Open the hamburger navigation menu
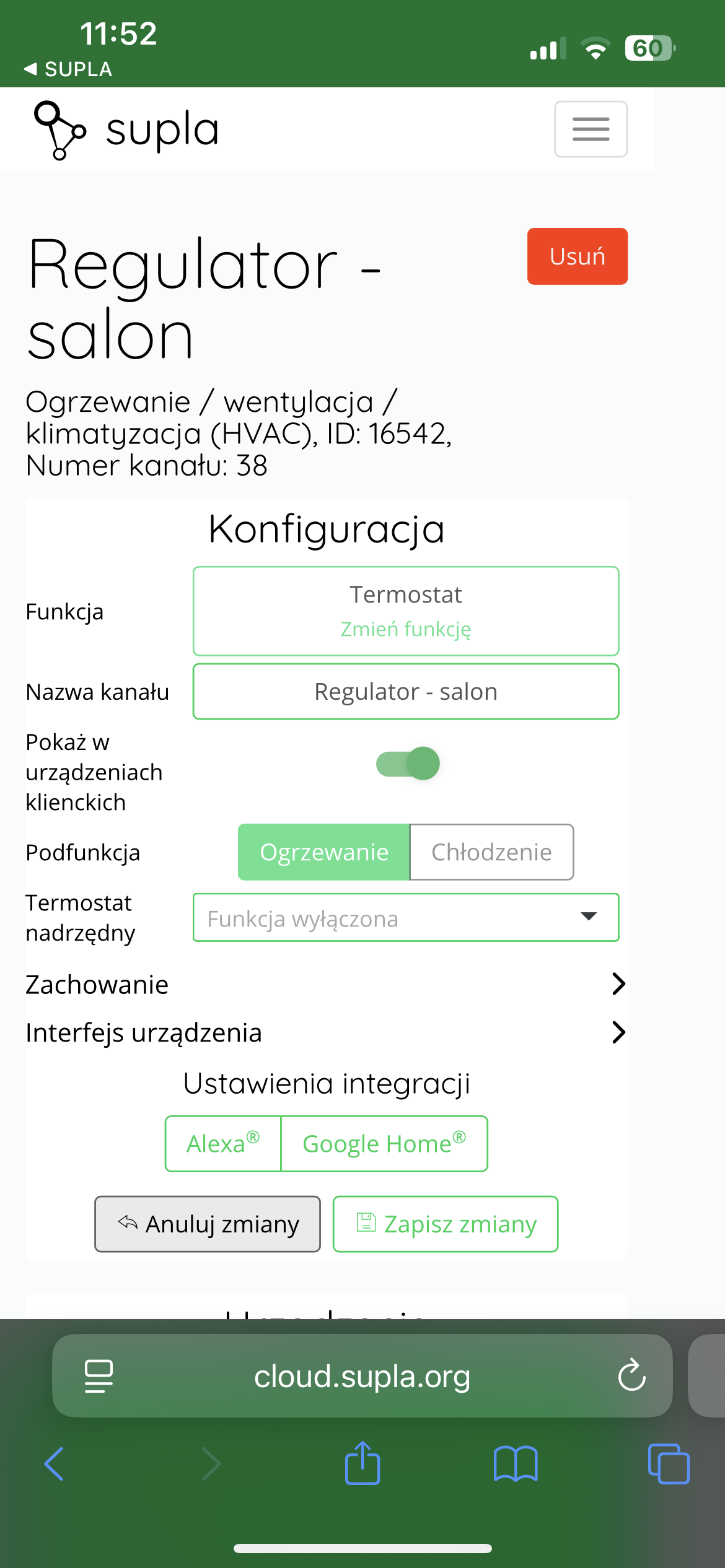725x1568 pixels. [x=591, y=129]
